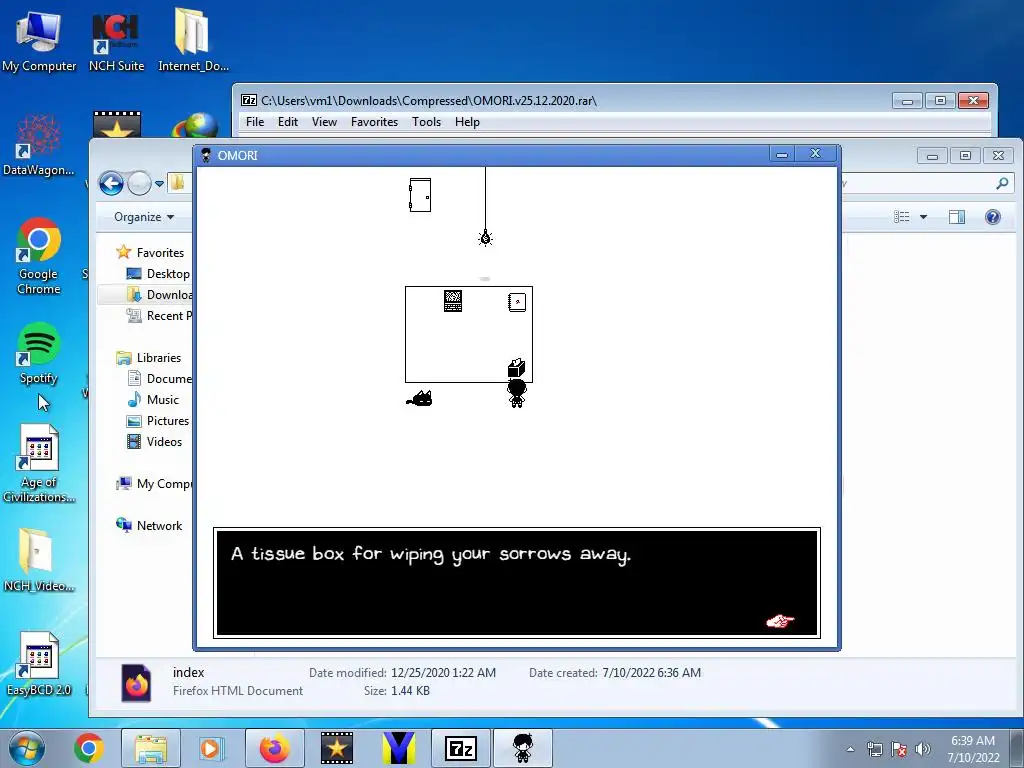Click the film star app in taskbar
Screen dimensions: 1024x768
336,748
